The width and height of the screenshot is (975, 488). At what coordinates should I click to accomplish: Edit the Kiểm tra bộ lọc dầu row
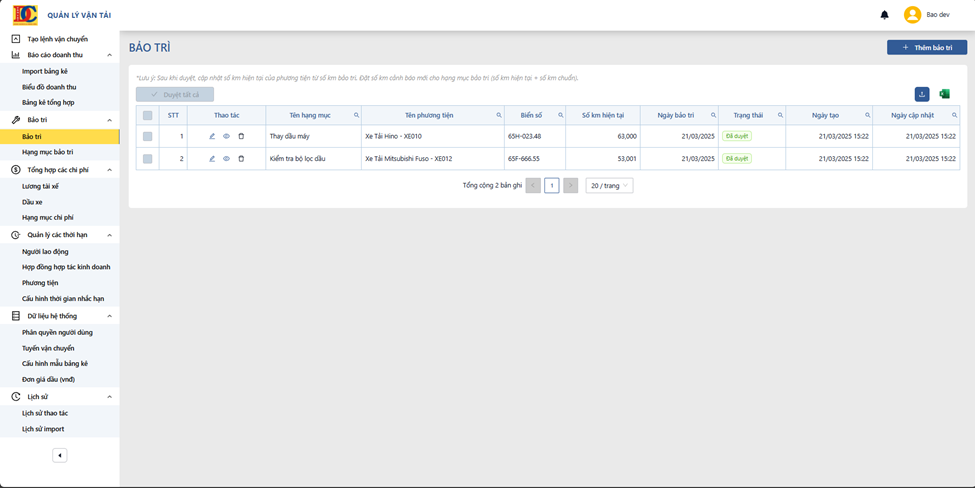(x=212, y=159)
